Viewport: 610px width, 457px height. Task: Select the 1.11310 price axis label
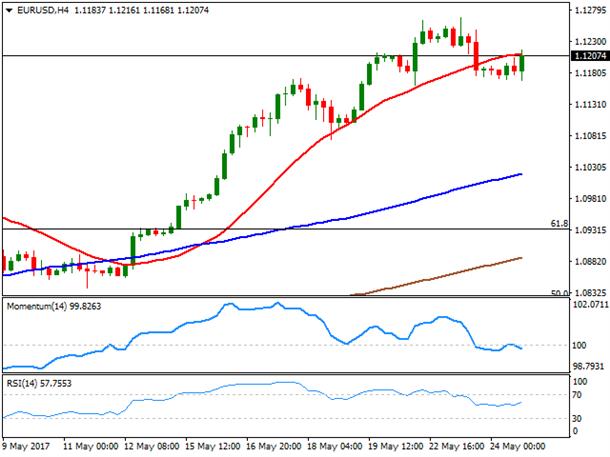[590, 104]
